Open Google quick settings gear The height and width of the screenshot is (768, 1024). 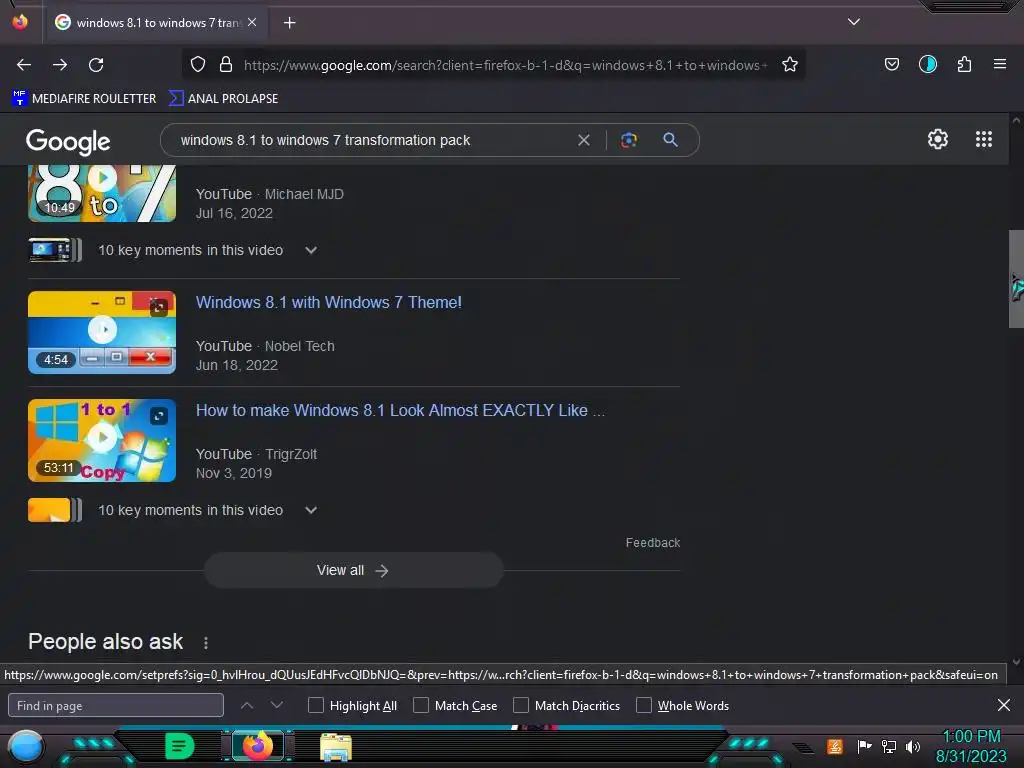tap(938, 139)
